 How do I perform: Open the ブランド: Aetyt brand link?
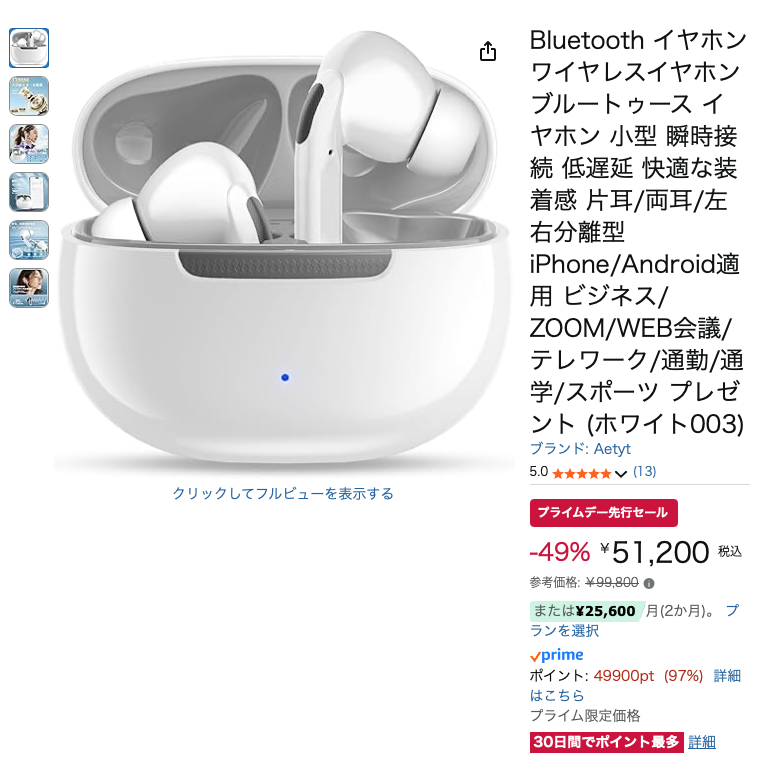[x=580, y=449]
